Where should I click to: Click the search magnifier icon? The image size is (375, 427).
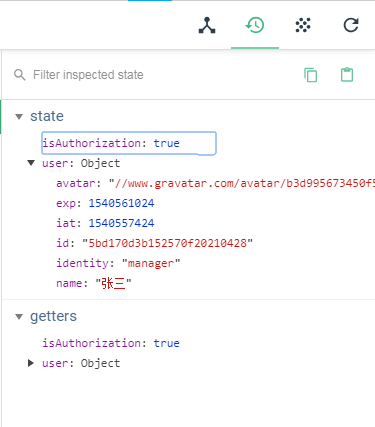pyautogui.click(x=20, y=75)
